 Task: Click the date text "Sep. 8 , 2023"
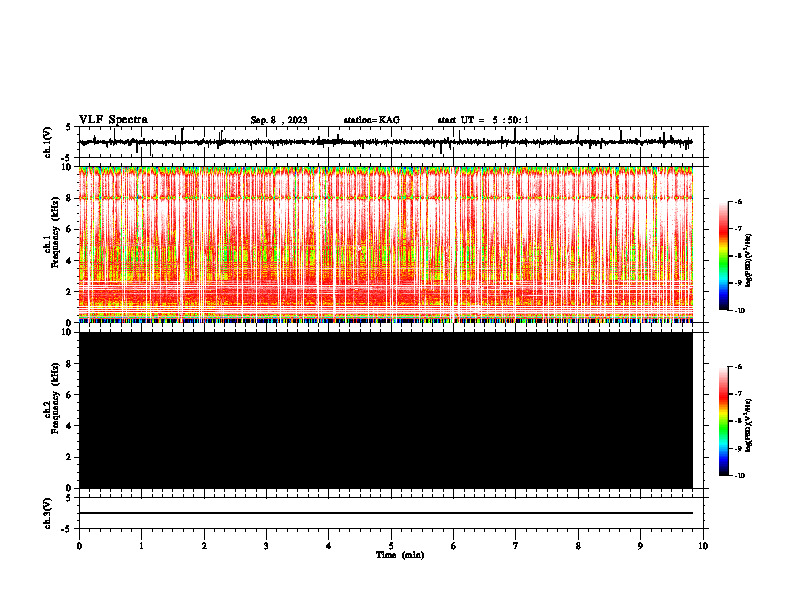[279, 120]
